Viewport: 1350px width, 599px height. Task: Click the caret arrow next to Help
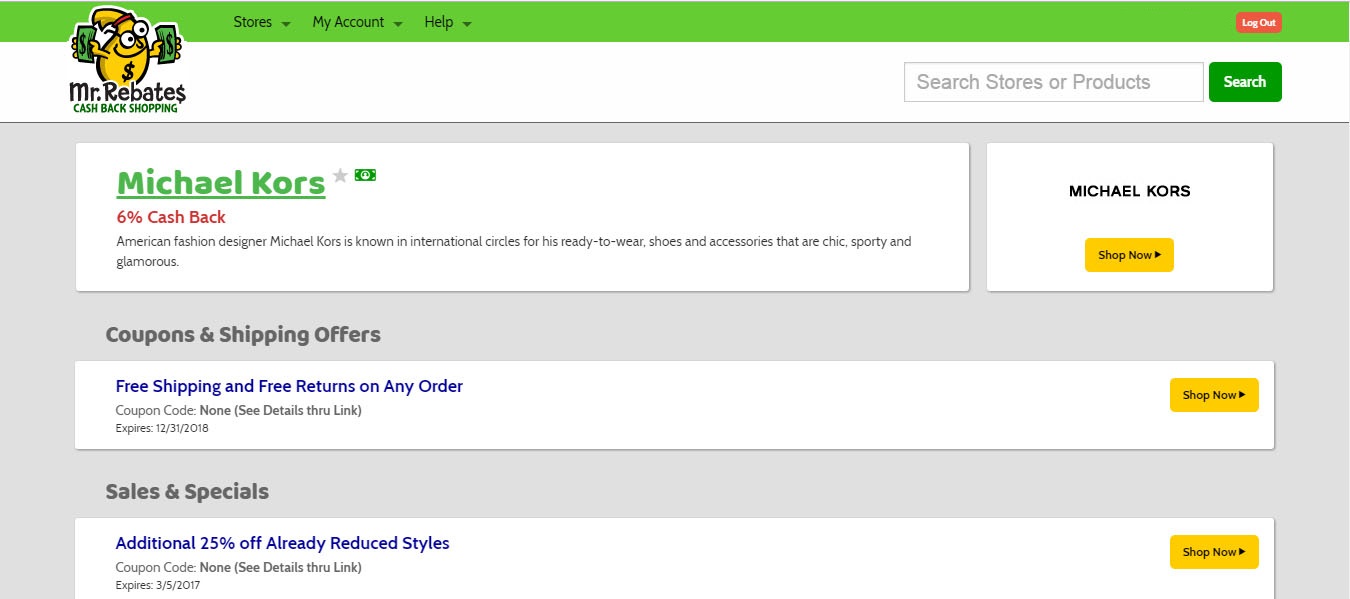[x=467, y=24]
